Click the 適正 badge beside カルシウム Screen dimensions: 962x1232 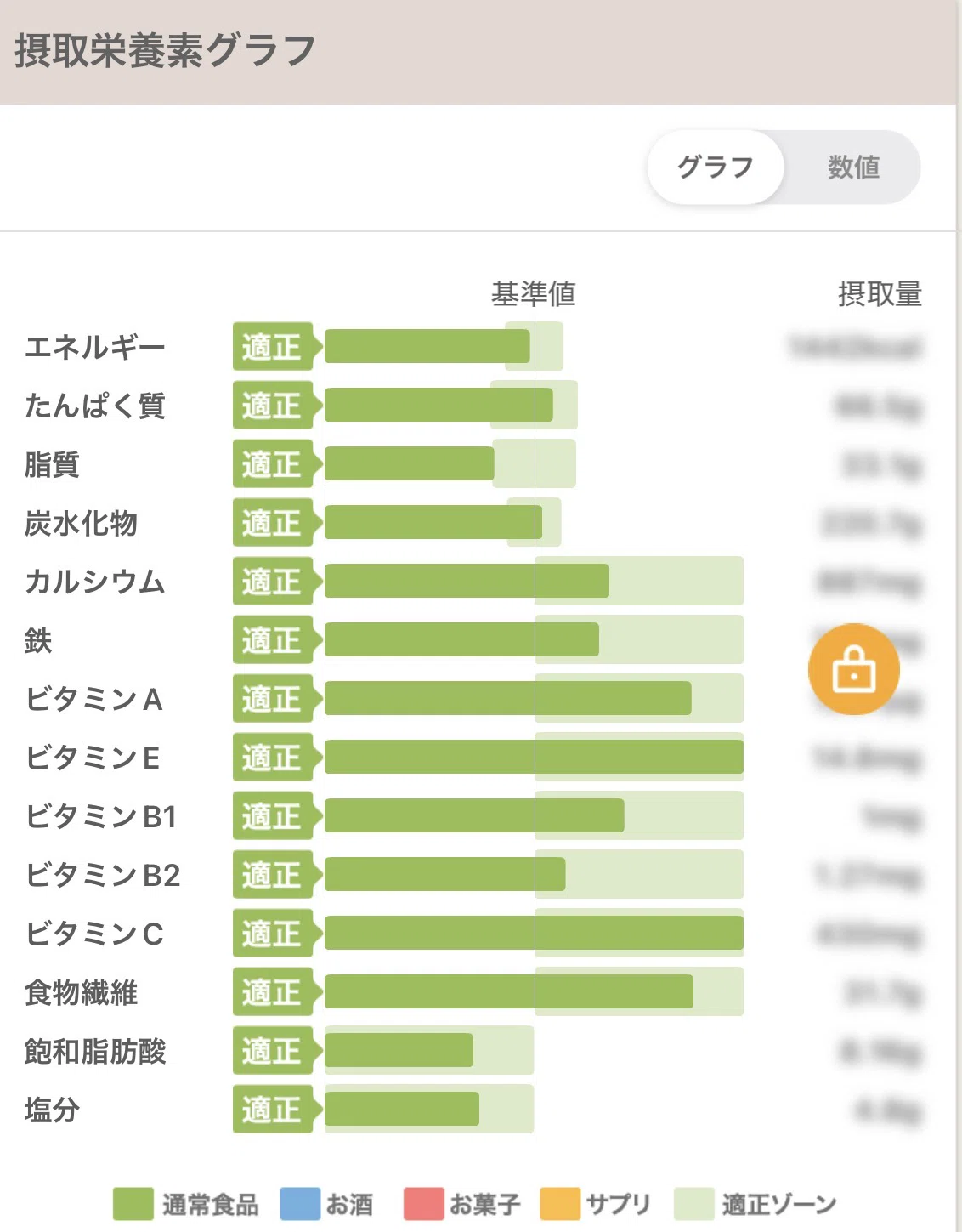point(275,581)
